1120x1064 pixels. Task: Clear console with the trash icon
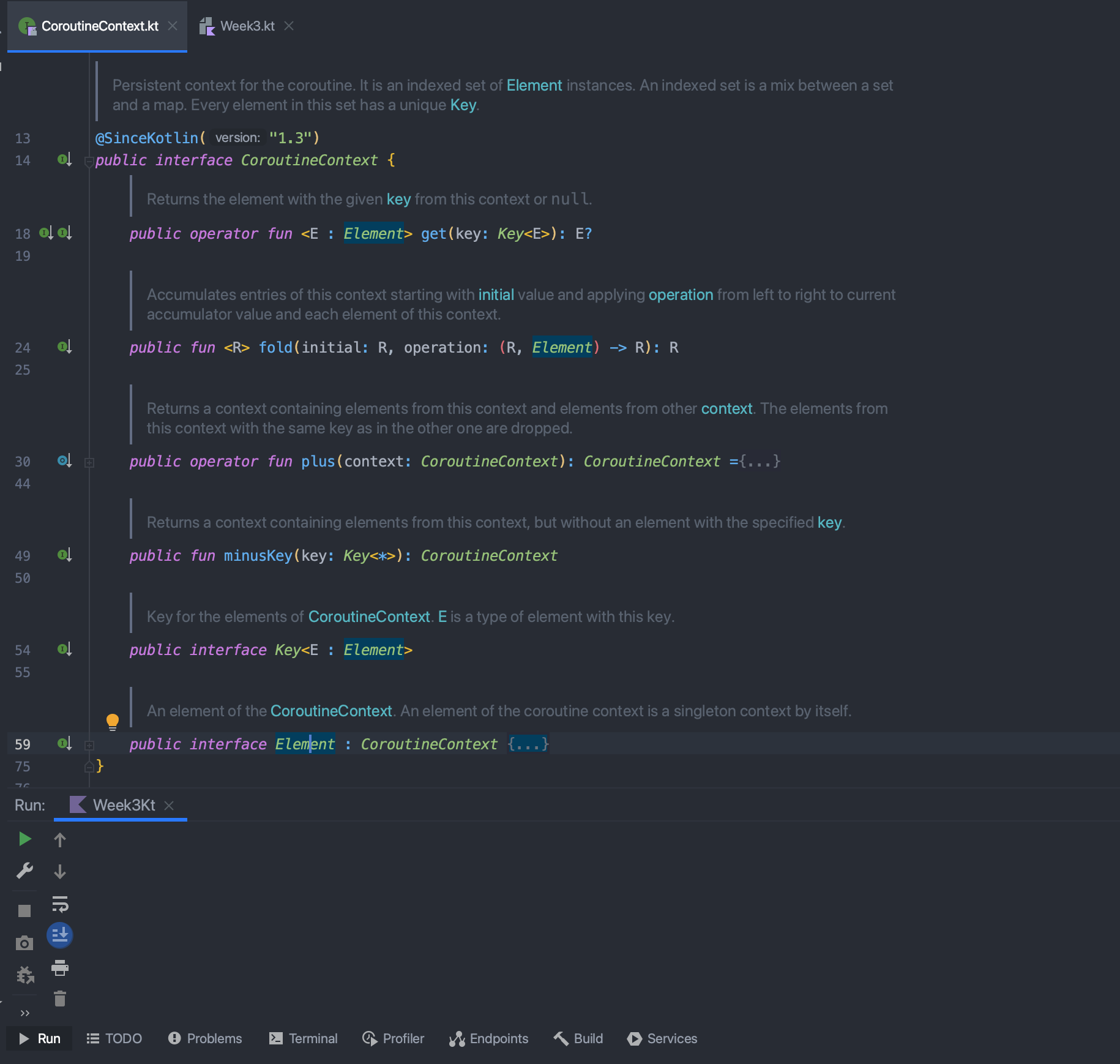pyautogui.click(x=60, y=999)
